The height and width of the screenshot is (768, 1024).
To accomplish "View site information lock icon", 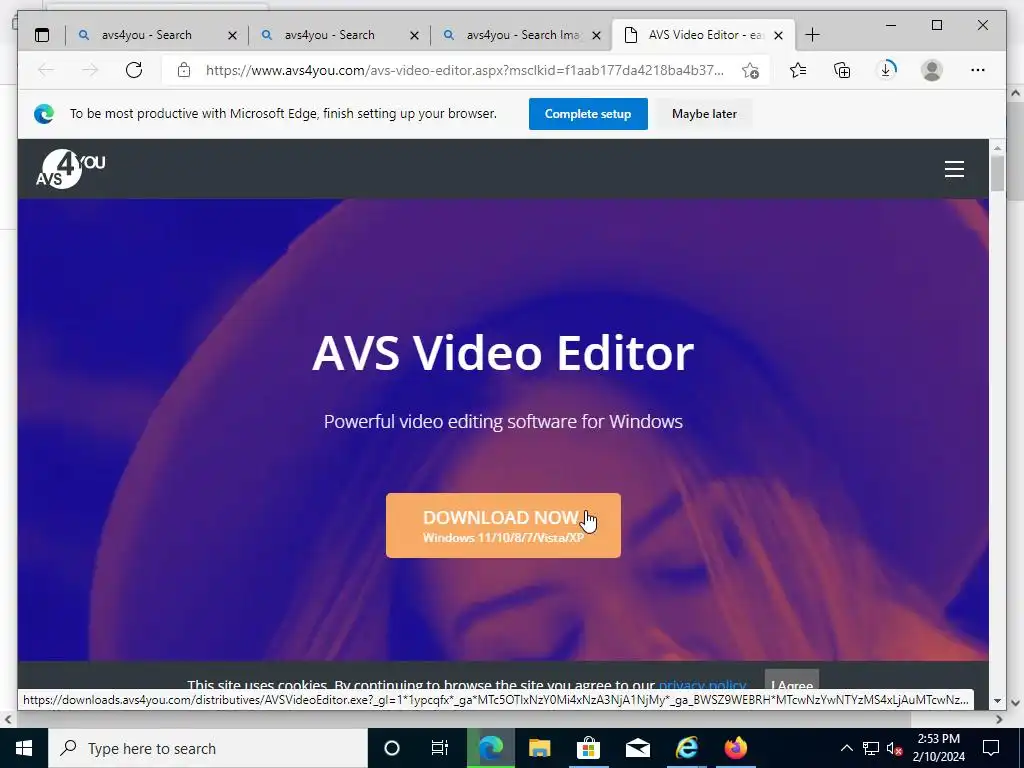I will (x=184, y=70).
